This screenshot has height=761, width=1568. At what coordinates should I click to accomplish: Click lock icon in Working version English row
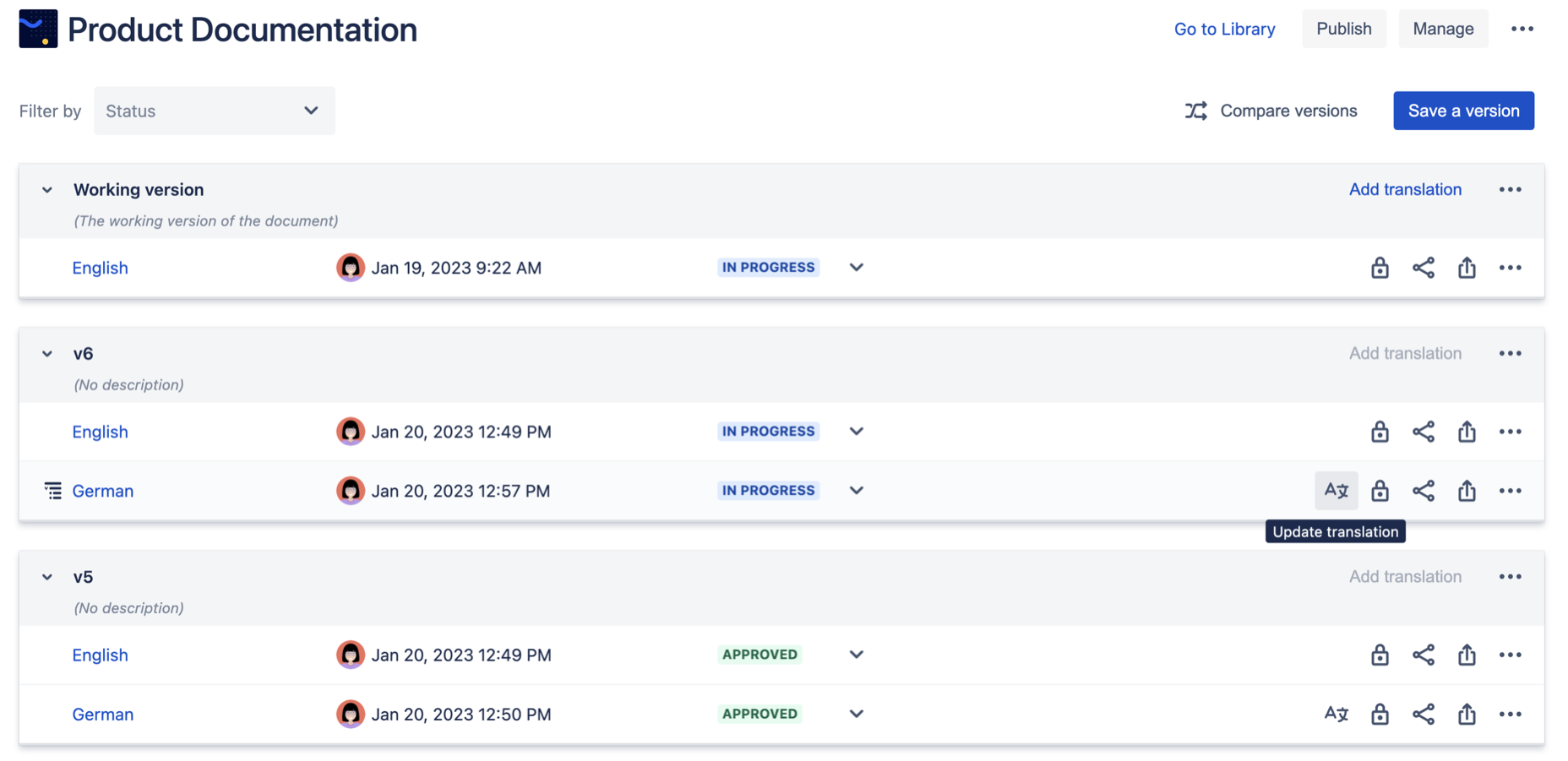click(1380, 268)
